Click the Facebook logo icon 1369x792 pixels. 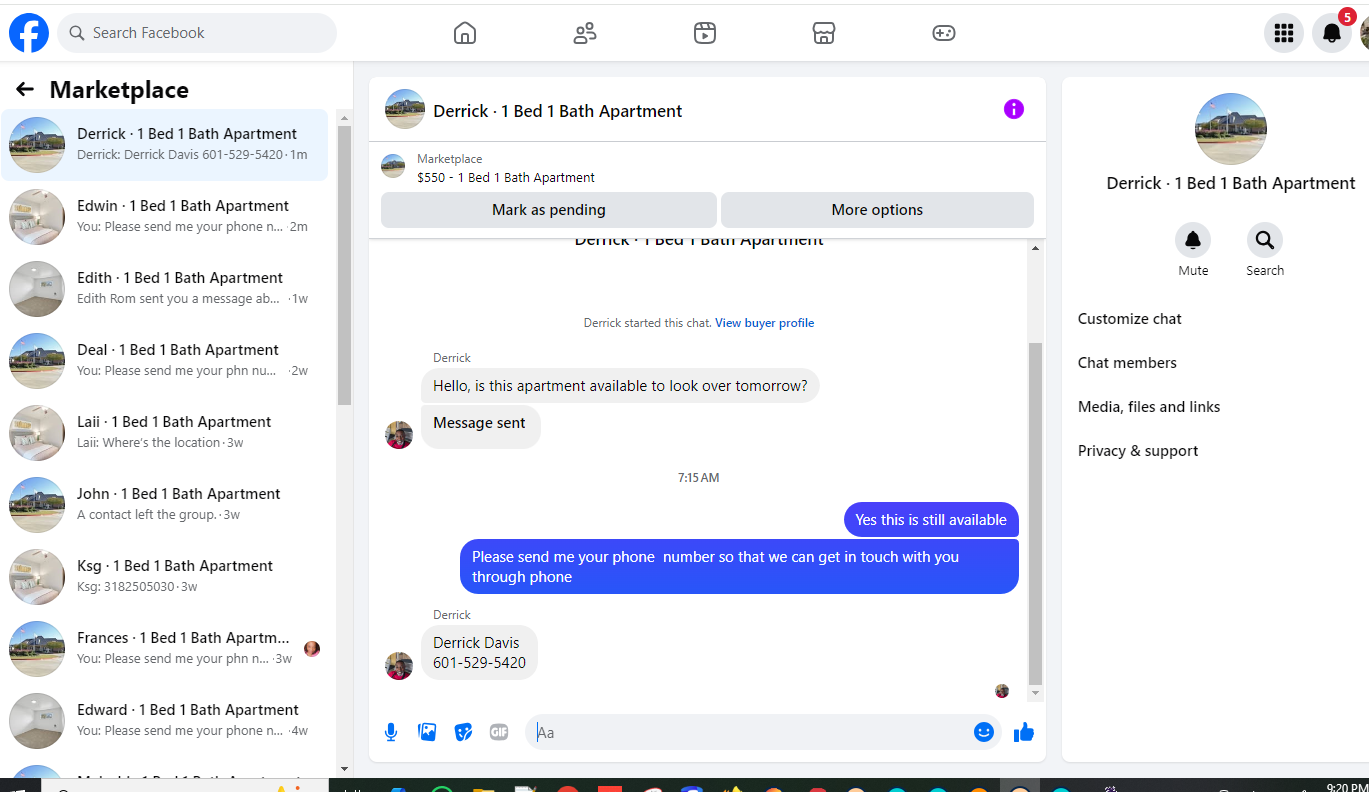[x=29, y=33]
